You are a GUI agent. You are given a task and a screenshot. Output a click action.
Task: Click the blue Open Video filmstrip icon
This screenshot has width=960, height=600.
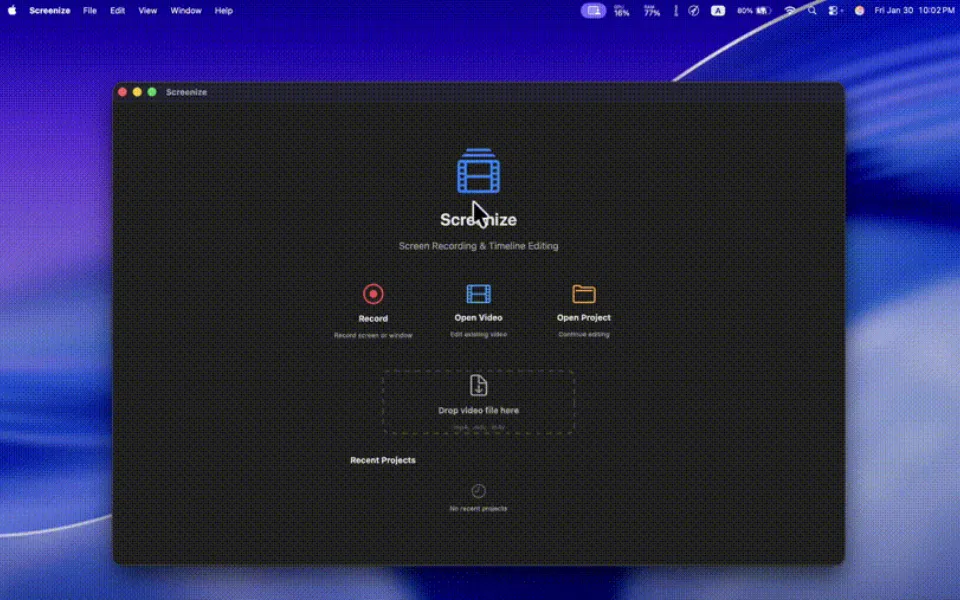pyautogui.click(x=478, y=294)
